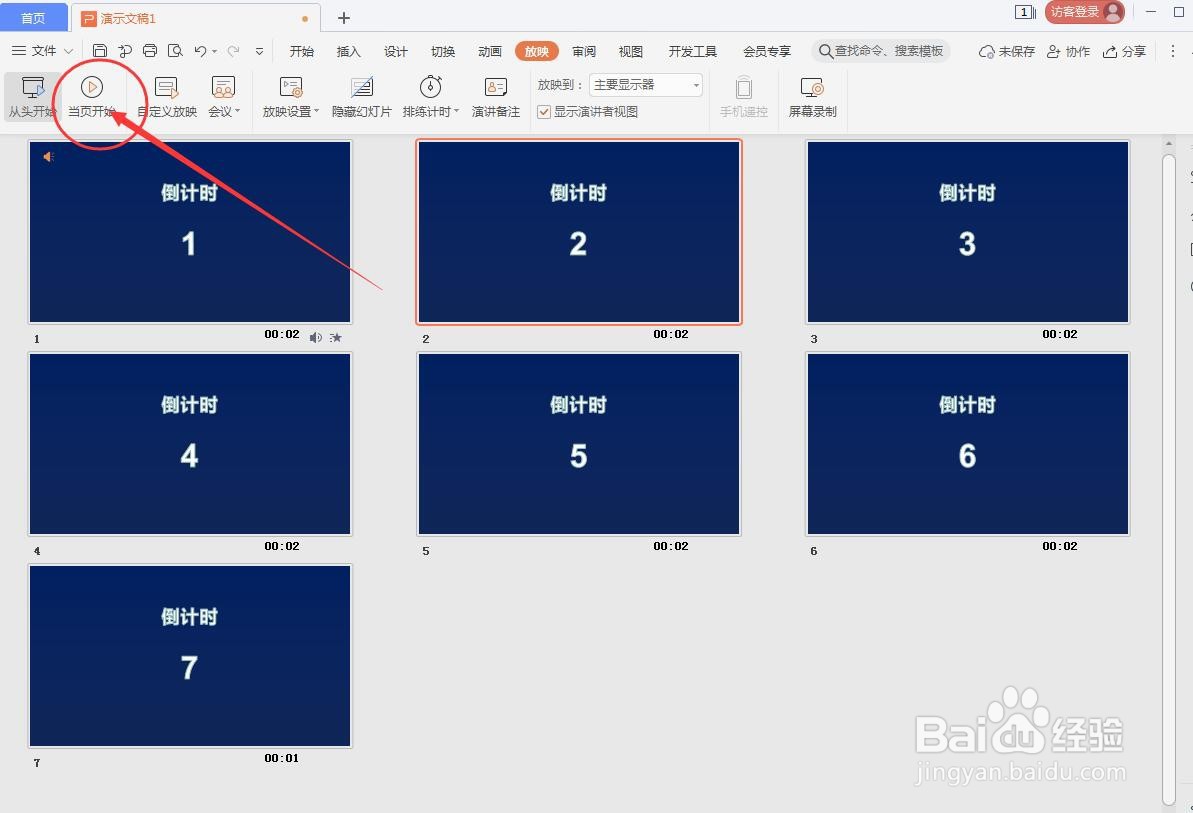
Task: Click the 访客登录 login button
Action: 1085,11
